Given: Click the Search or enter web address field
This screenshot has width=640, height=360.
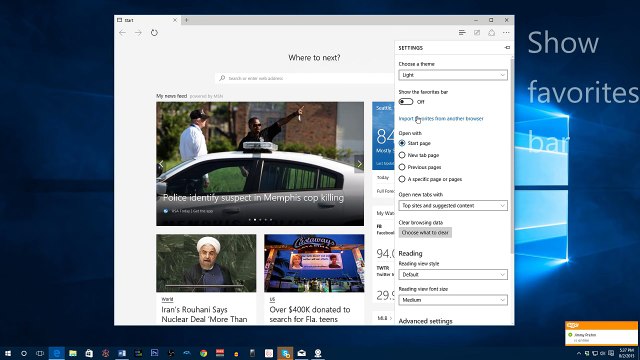Looking at the screenshot, I should (304, 78).
